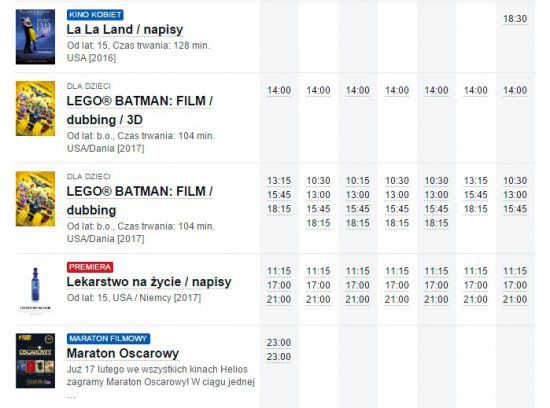Select first-column 13:15 LEGO Batman dubbing showtime
The image size is (550, 408).
[279, 181]
